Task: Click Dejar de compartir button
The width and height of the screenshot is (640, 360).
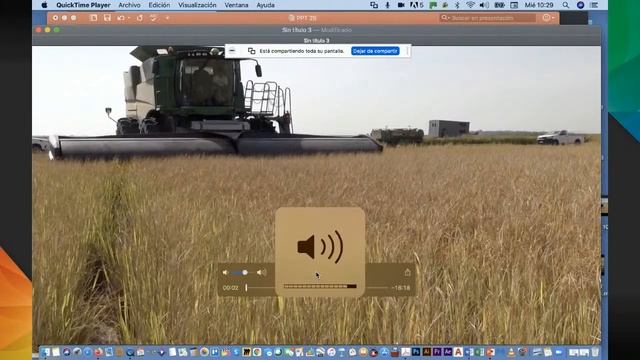Action: (375, 51)
